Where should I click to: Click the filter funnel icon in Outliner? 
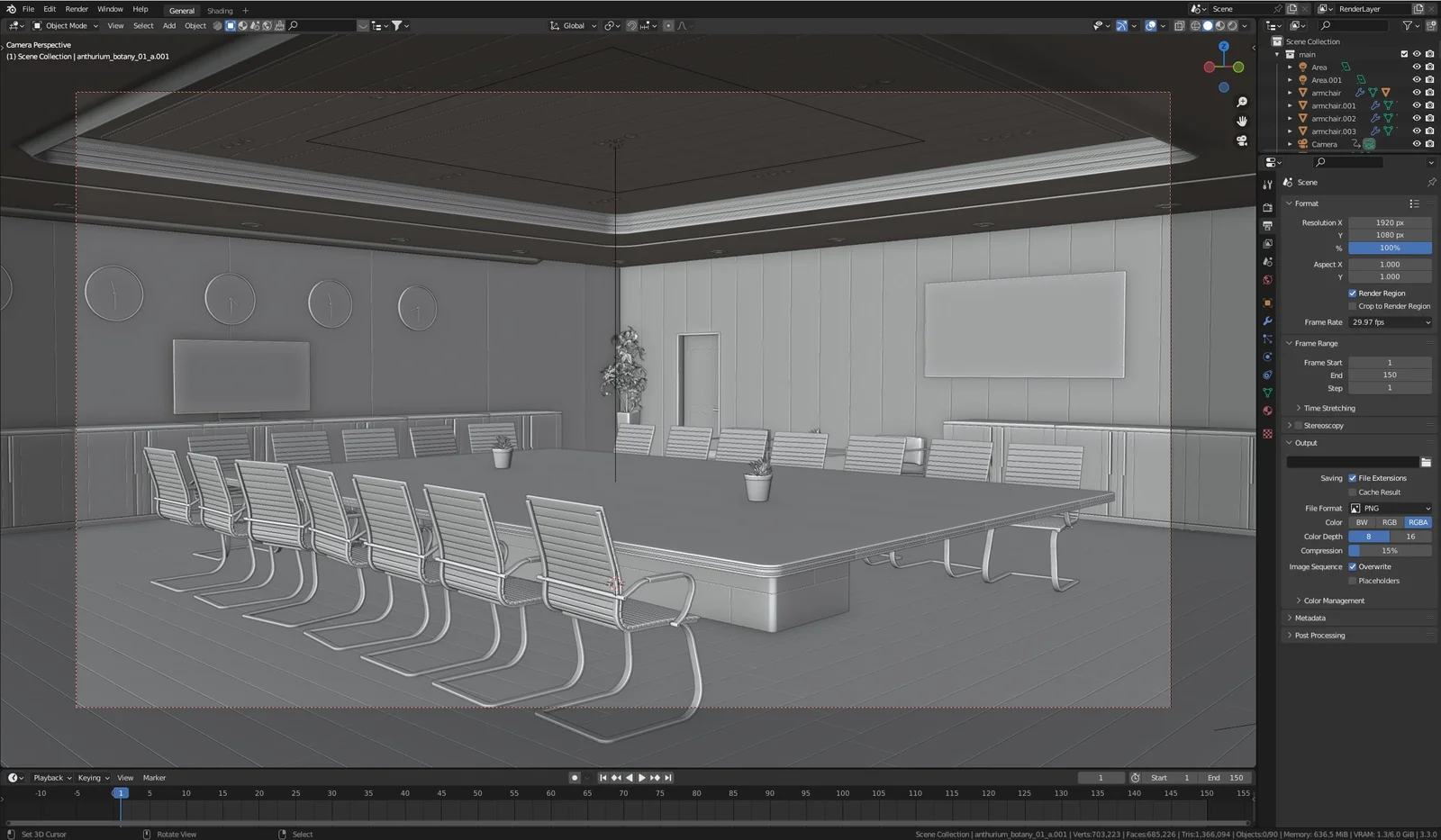[1407, 25]
